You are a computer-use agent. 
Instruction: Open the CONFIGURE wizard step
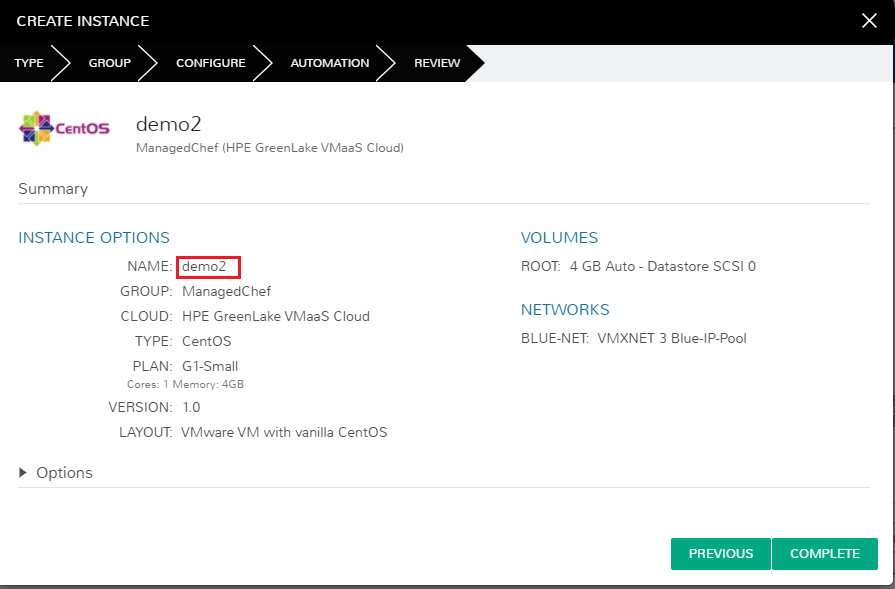click(x=211, y=63)
